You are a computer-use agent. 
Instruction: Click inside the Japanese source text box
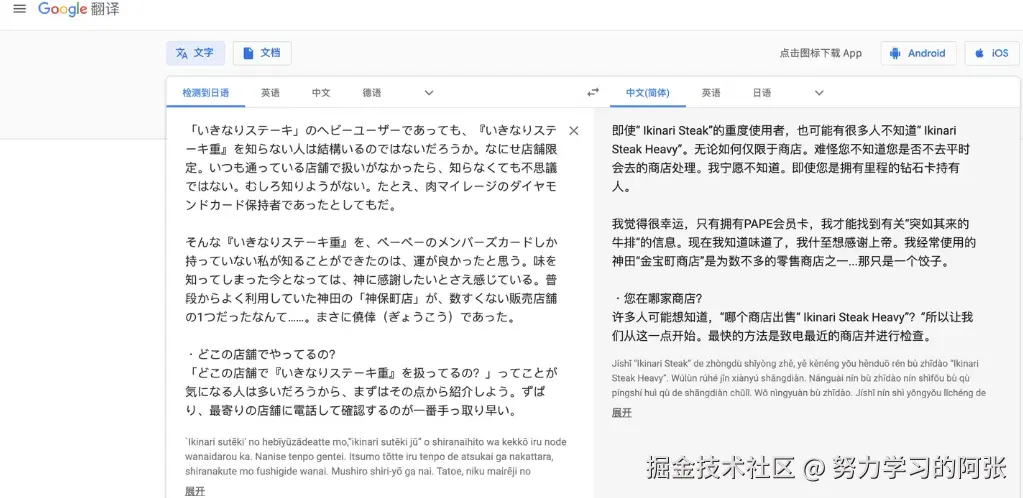372,270
